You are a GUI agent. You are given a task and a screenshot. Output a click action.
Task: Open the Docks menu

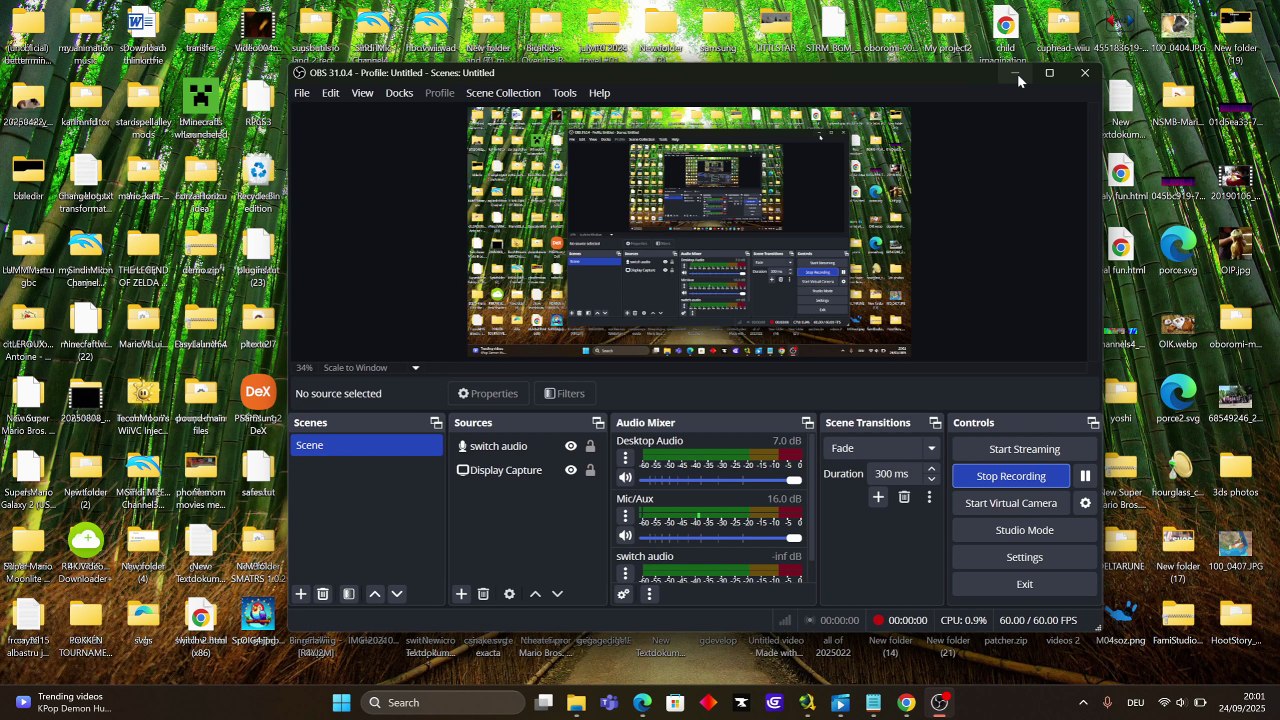[399, 93]
